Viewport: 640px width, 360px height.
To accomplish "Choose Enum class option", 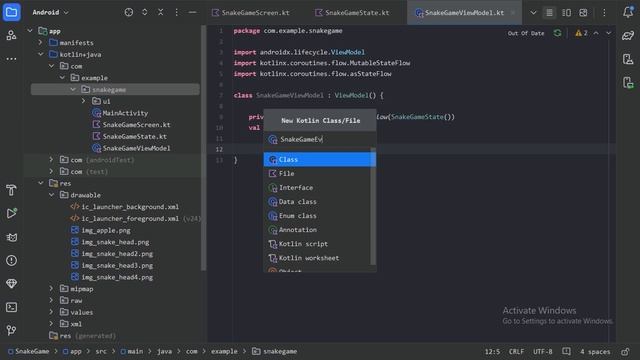I will pos(319,216).
